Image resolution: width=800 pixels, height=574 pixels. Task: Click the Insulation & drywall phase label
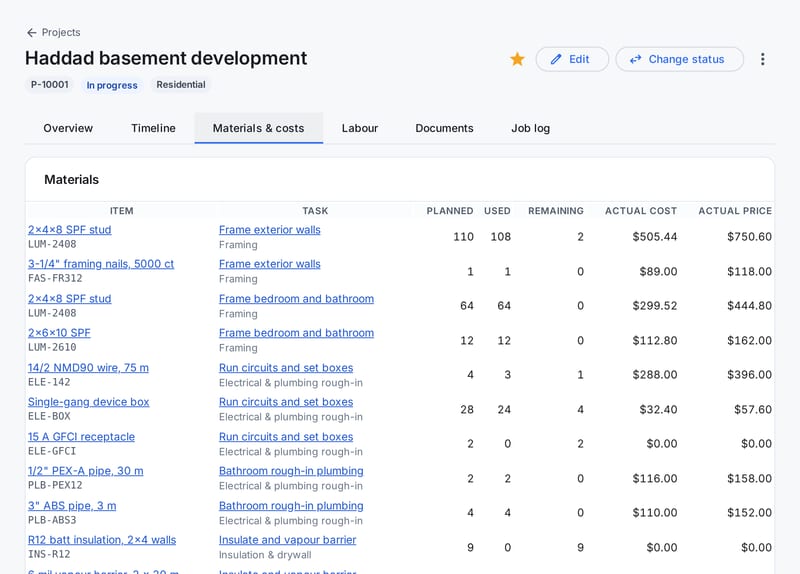click(265, 555)
